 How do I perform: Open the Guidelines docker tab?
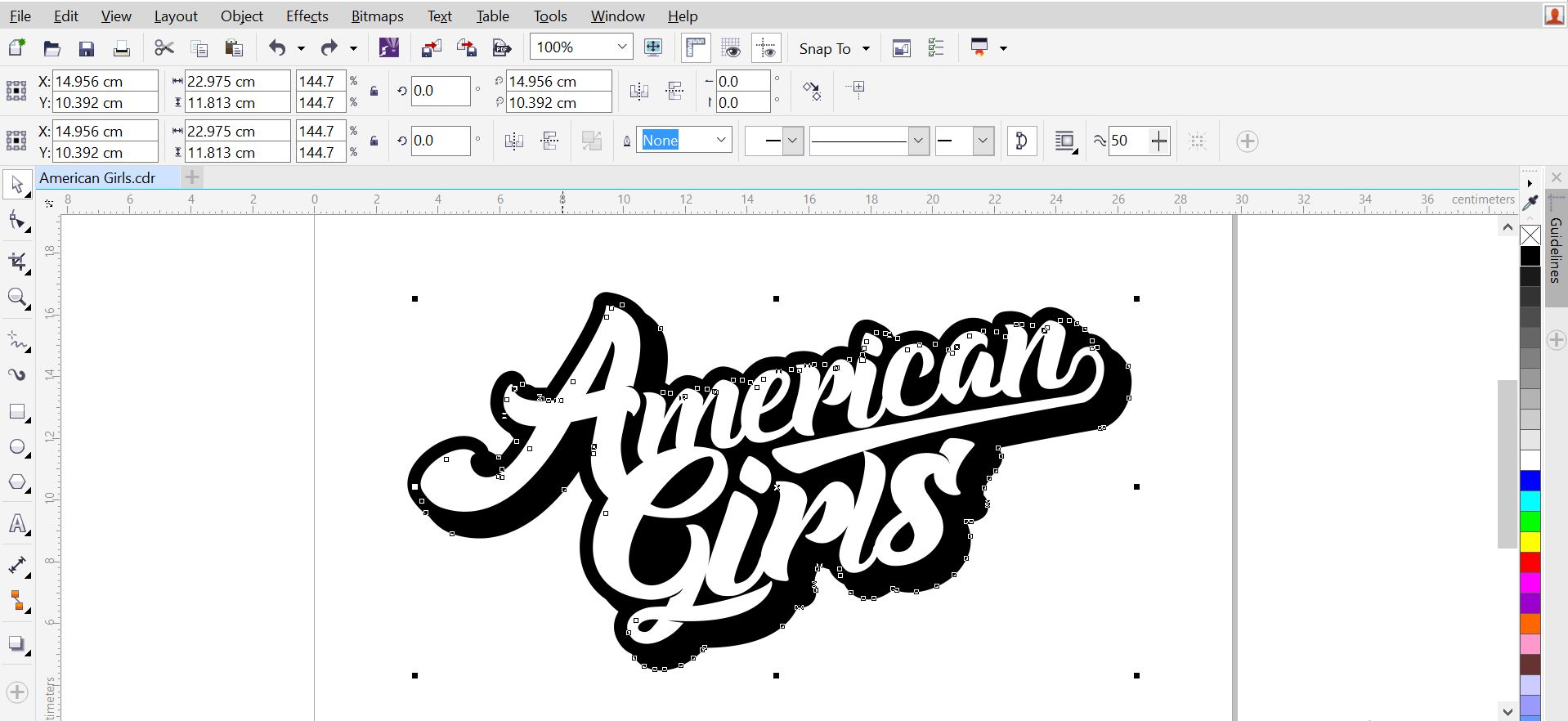(x=1555, y=249)
